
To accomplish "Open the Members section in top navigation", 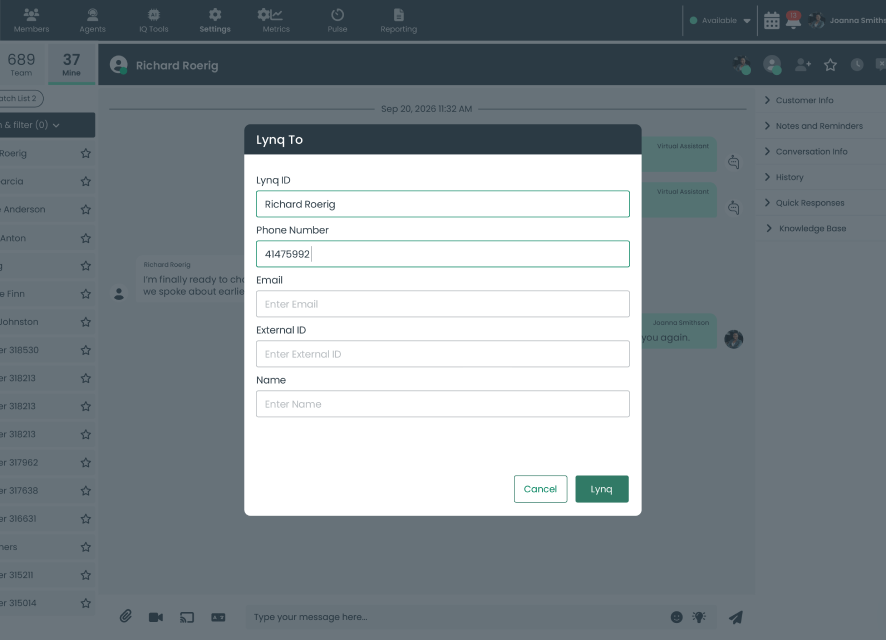I will [x=31, y=20].
